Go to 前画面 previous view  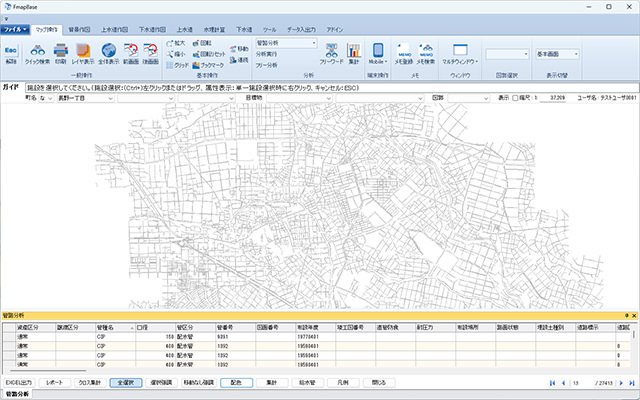point(129,52)
